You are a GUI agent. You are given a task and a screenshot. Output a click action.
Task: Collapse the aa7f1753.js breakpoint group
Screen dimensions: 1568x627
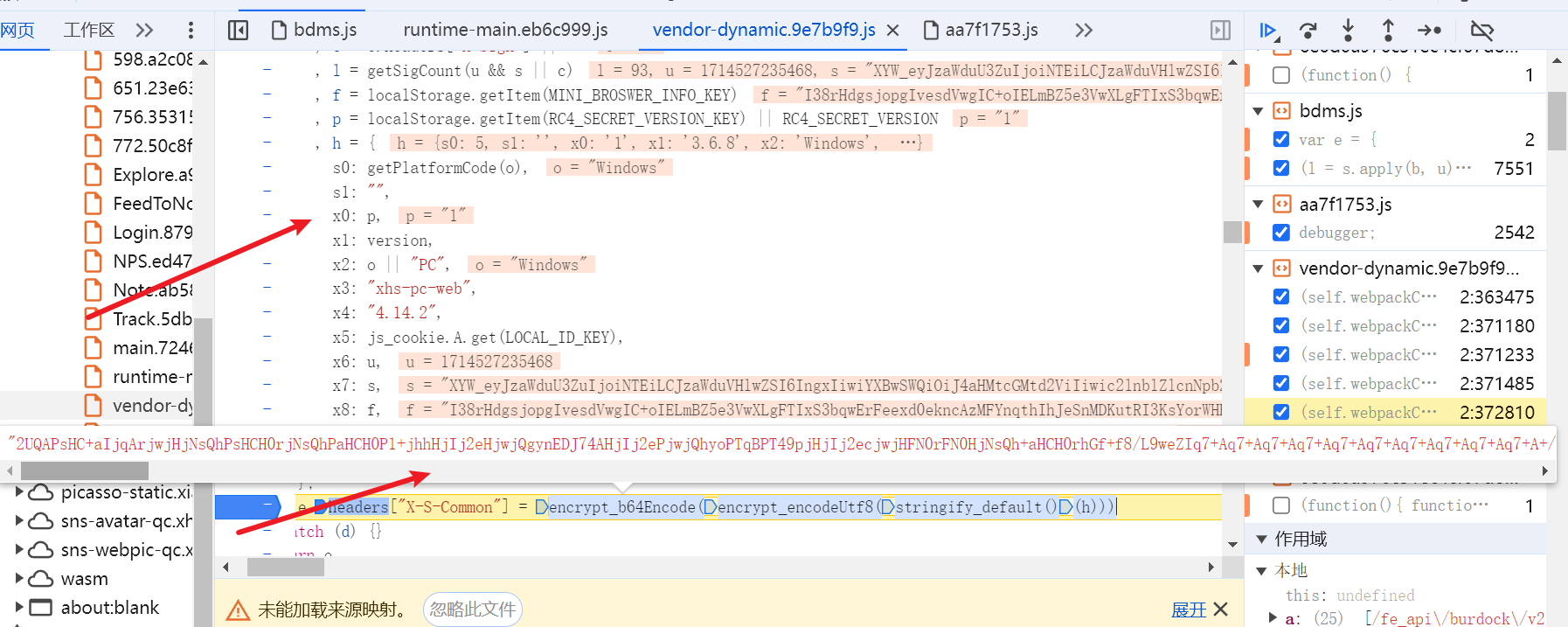pos(1259,205)
